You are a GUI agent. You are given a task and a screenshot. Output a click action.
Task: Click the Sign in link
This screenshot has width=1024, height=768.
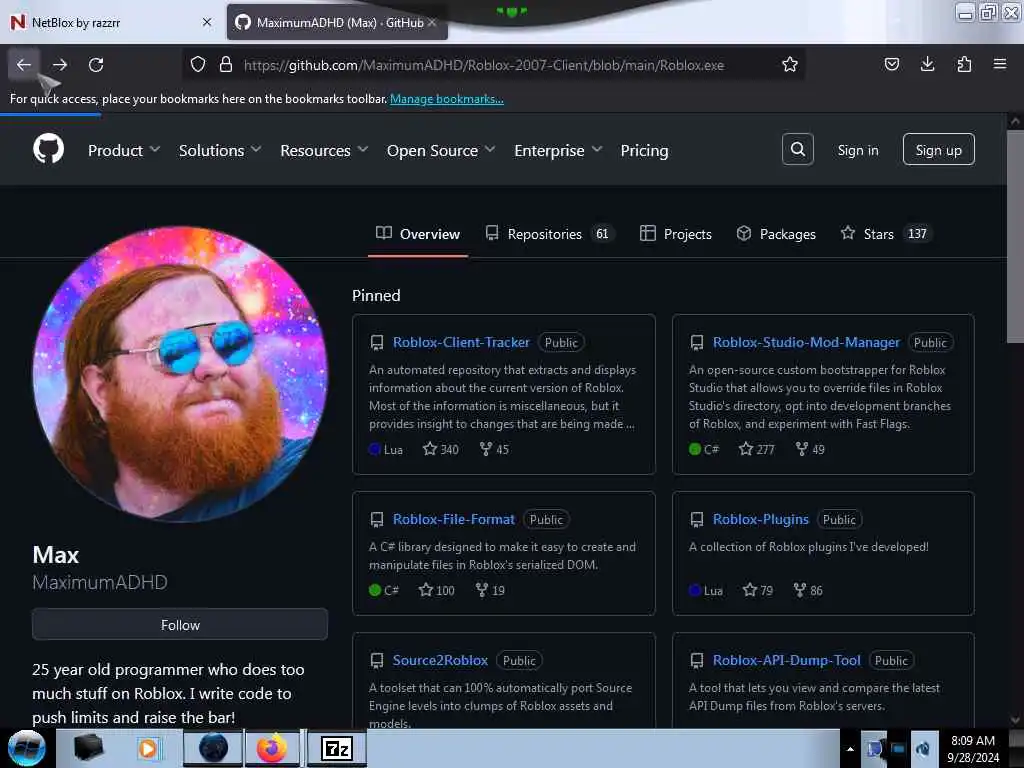(x=858, y=150)
